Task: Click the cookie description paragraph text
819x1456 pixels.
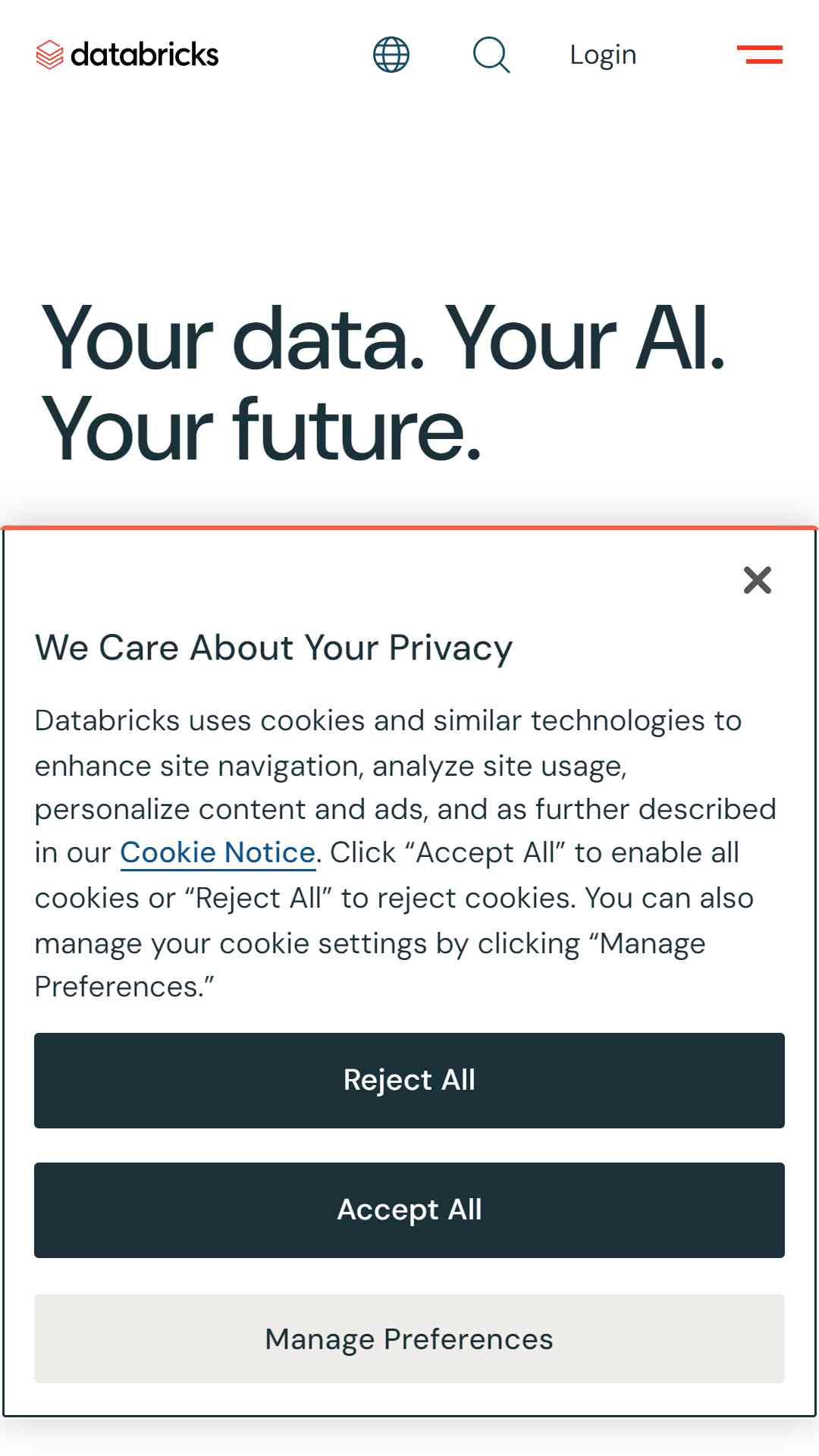Action: click(x=406, y=853)
